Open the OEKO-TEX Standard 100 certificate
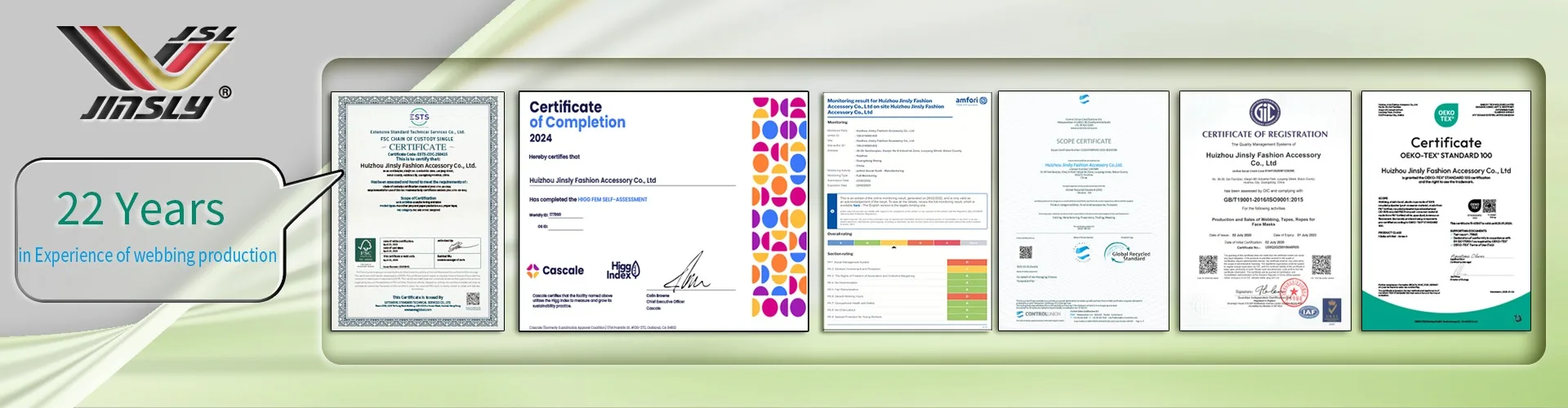1568x408 pixels. click(x=1445, y=211)
